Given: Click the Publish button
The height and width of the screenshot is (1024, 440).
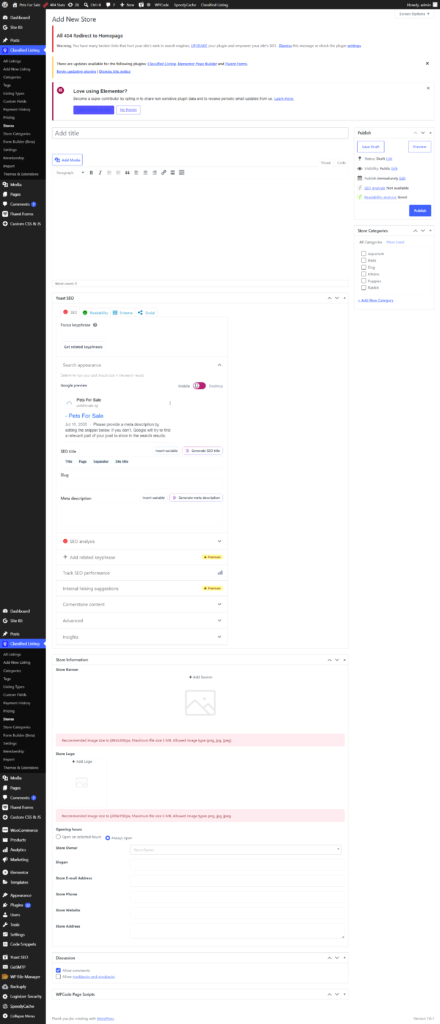Looking at the screenshot, I should [420, 210].
